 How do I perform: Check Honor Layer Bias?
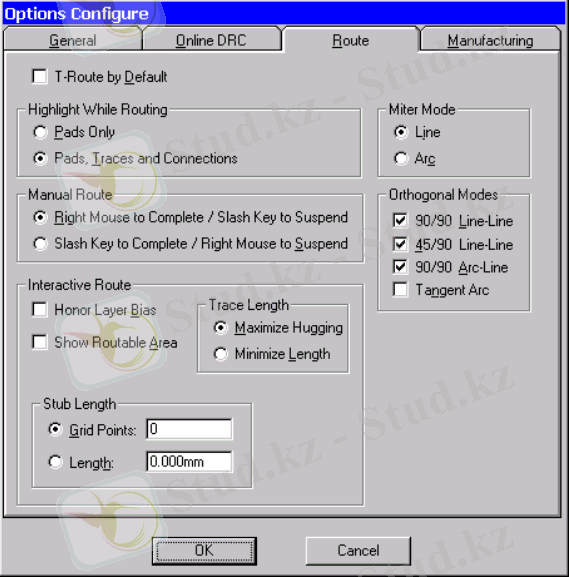[x=39, y=309]
